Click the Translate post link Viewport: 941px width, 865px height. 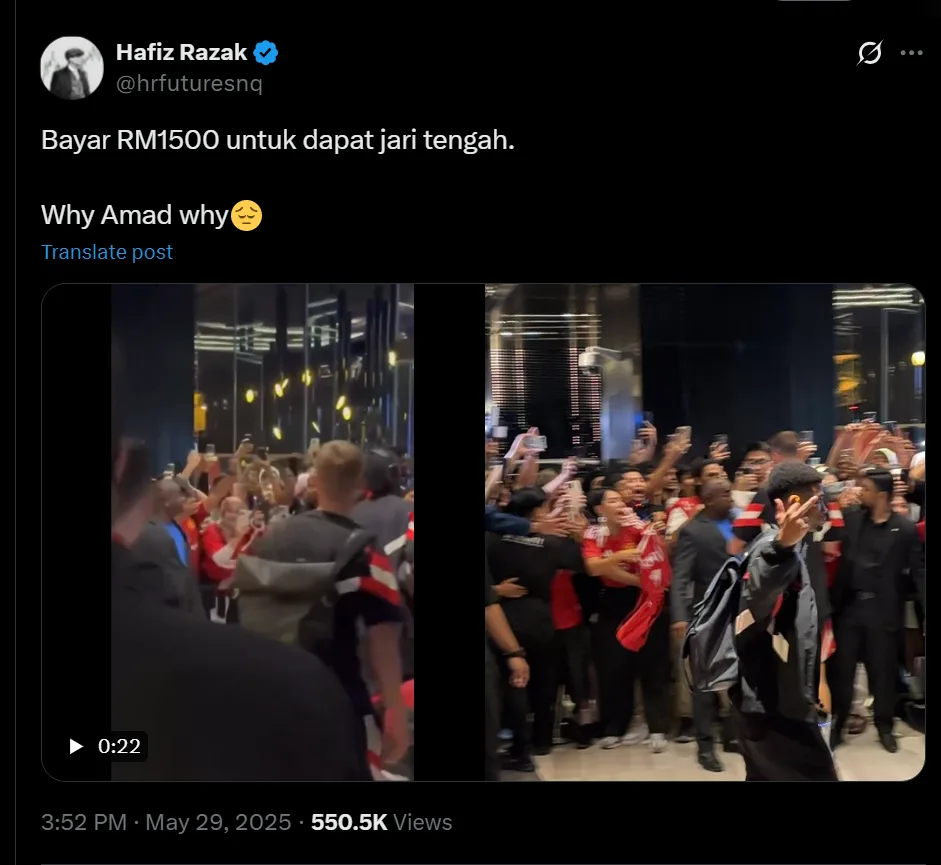click(x=107, y=252)
